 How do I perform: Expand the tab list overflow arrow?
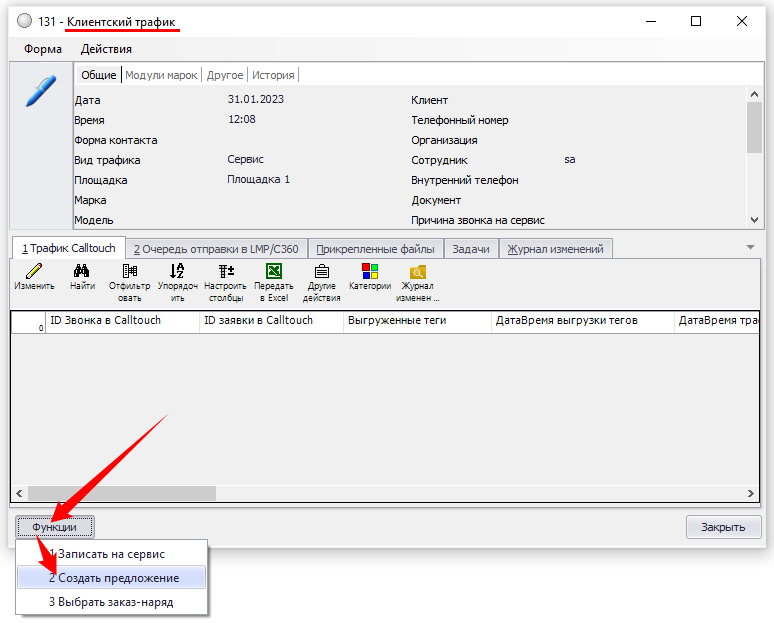click(750, 247)
